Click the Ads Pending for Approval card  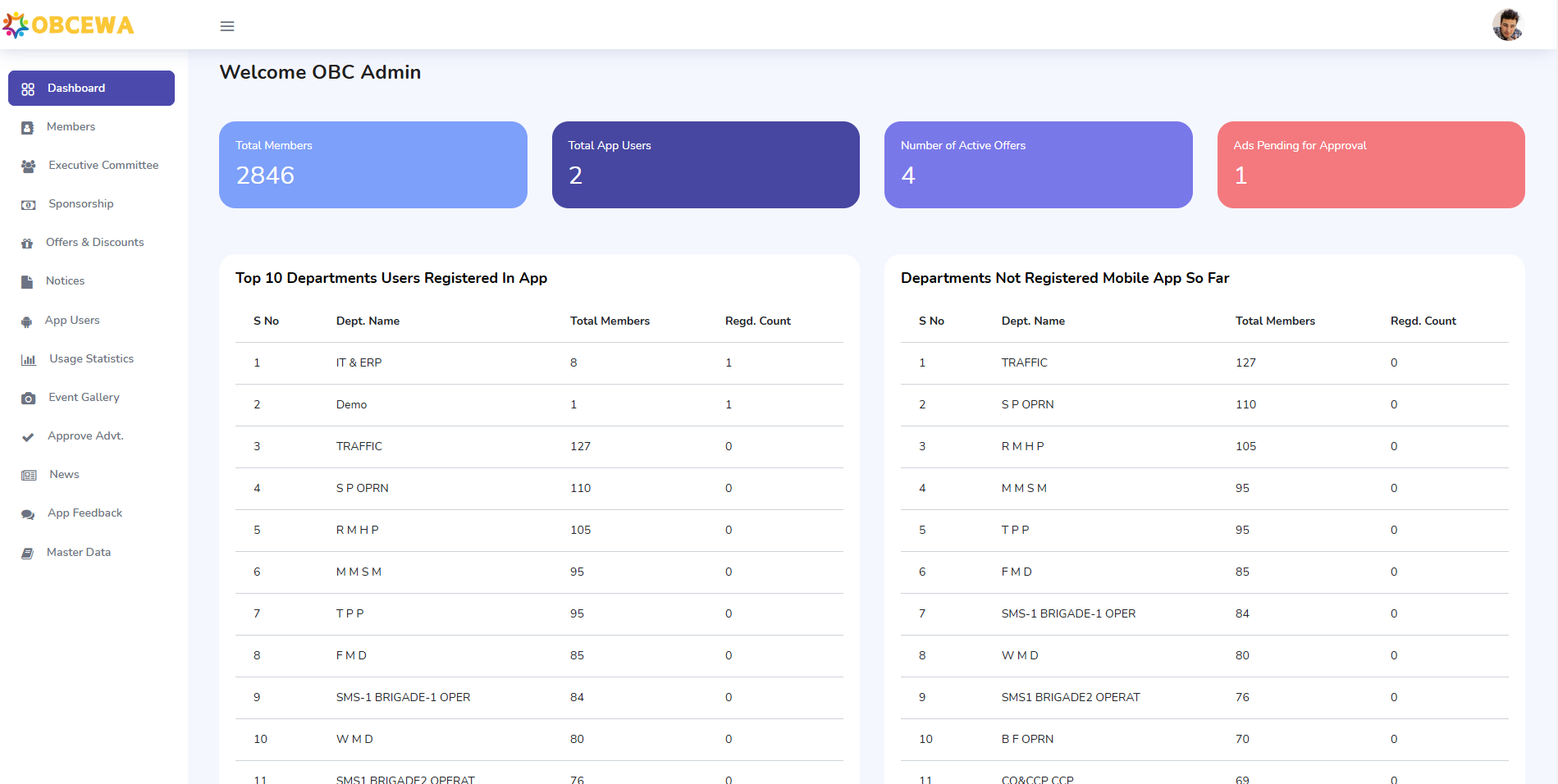(1370, 165)
